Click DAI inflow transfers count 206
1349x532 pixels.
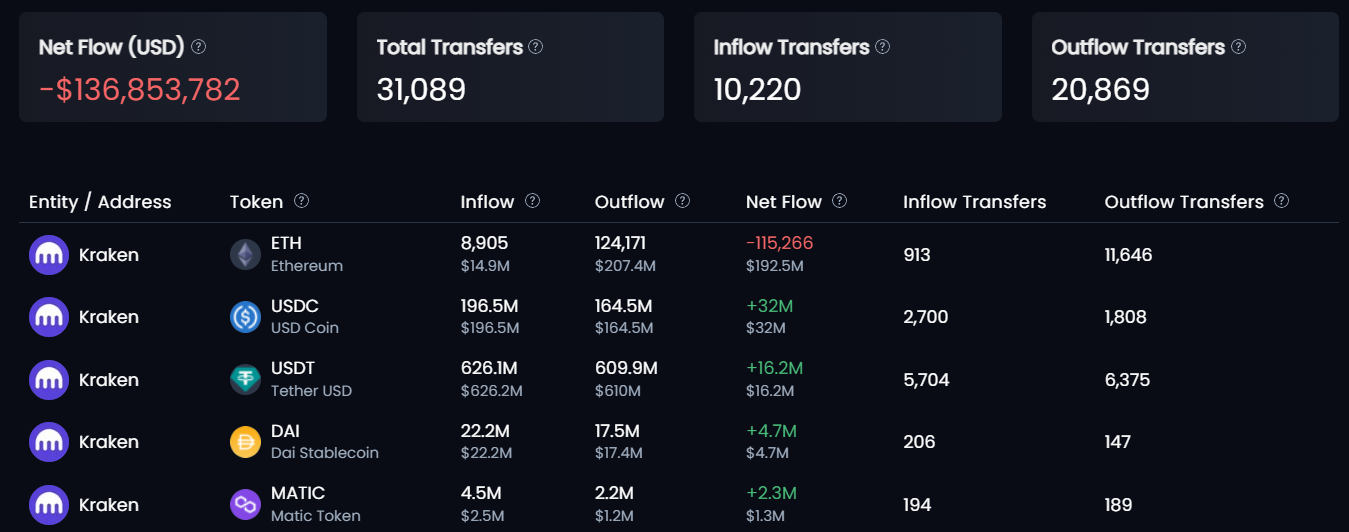[919, 442]
